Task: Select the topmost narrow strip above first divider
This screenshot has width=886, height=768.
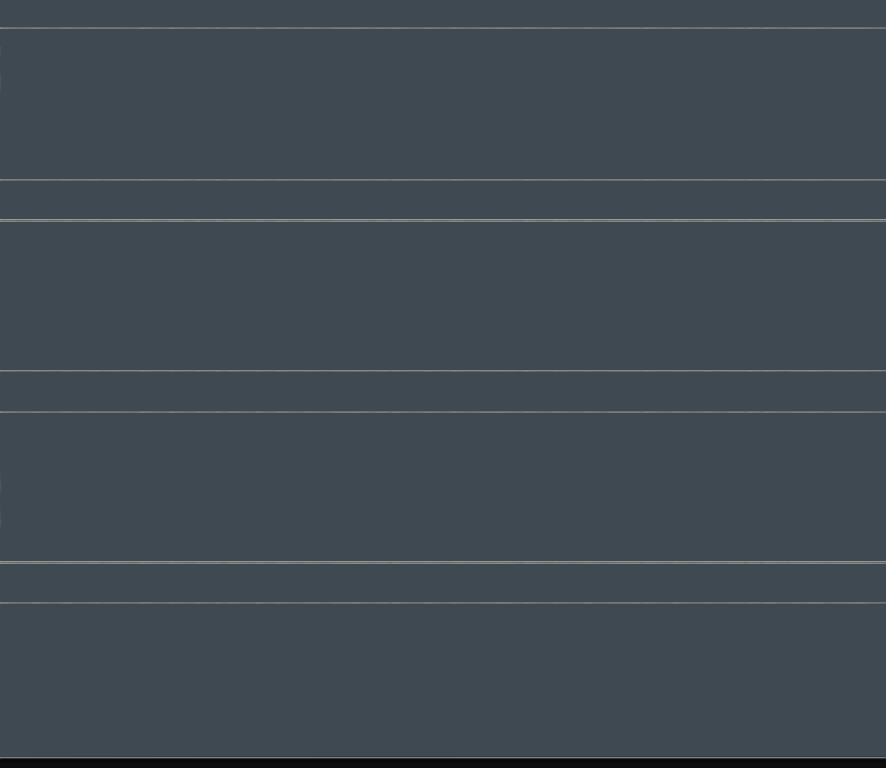Action: click(443, 13)
